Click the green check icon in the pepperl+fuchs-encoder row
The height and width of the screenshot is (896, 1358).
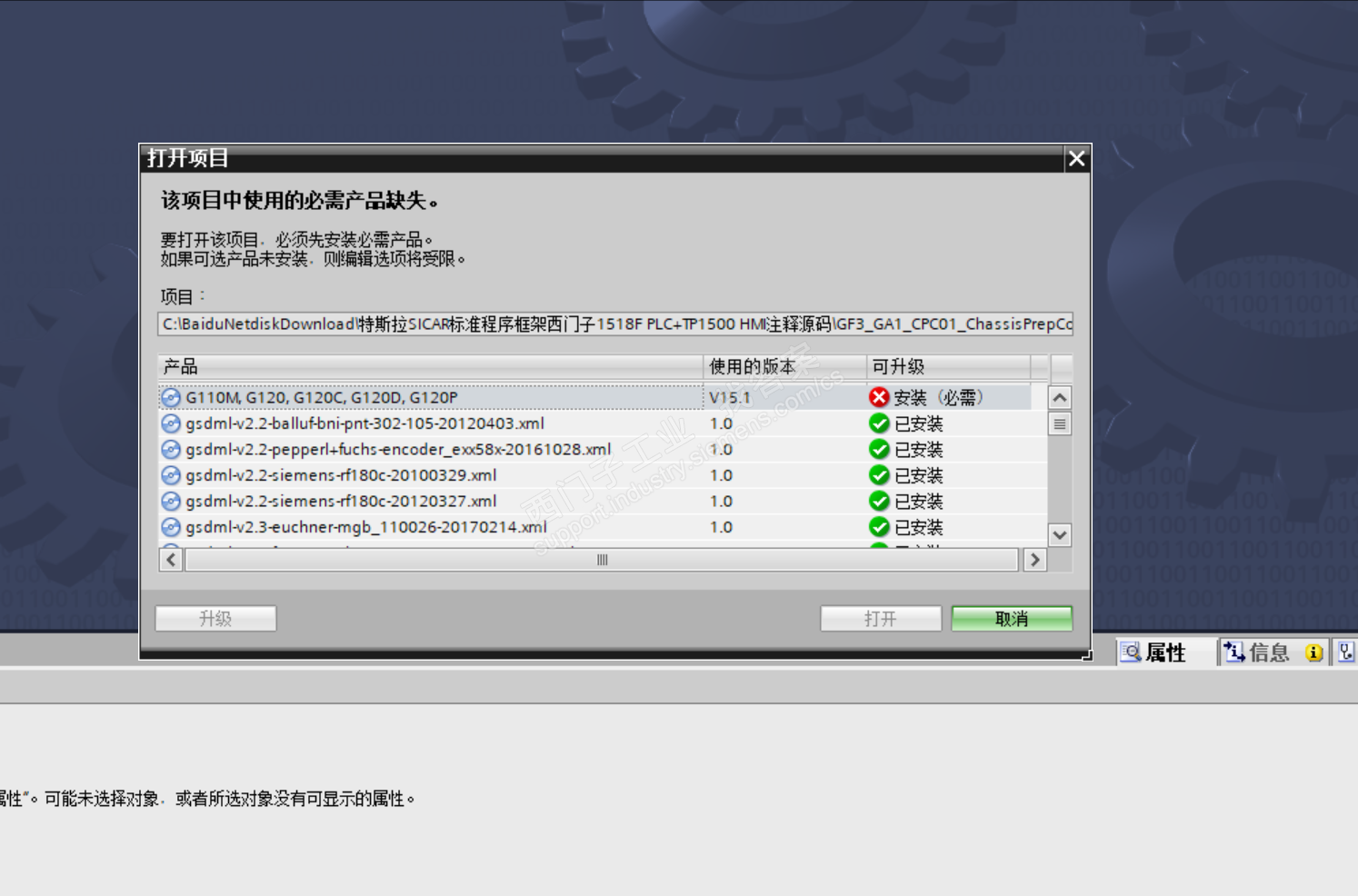click(879, 449)
